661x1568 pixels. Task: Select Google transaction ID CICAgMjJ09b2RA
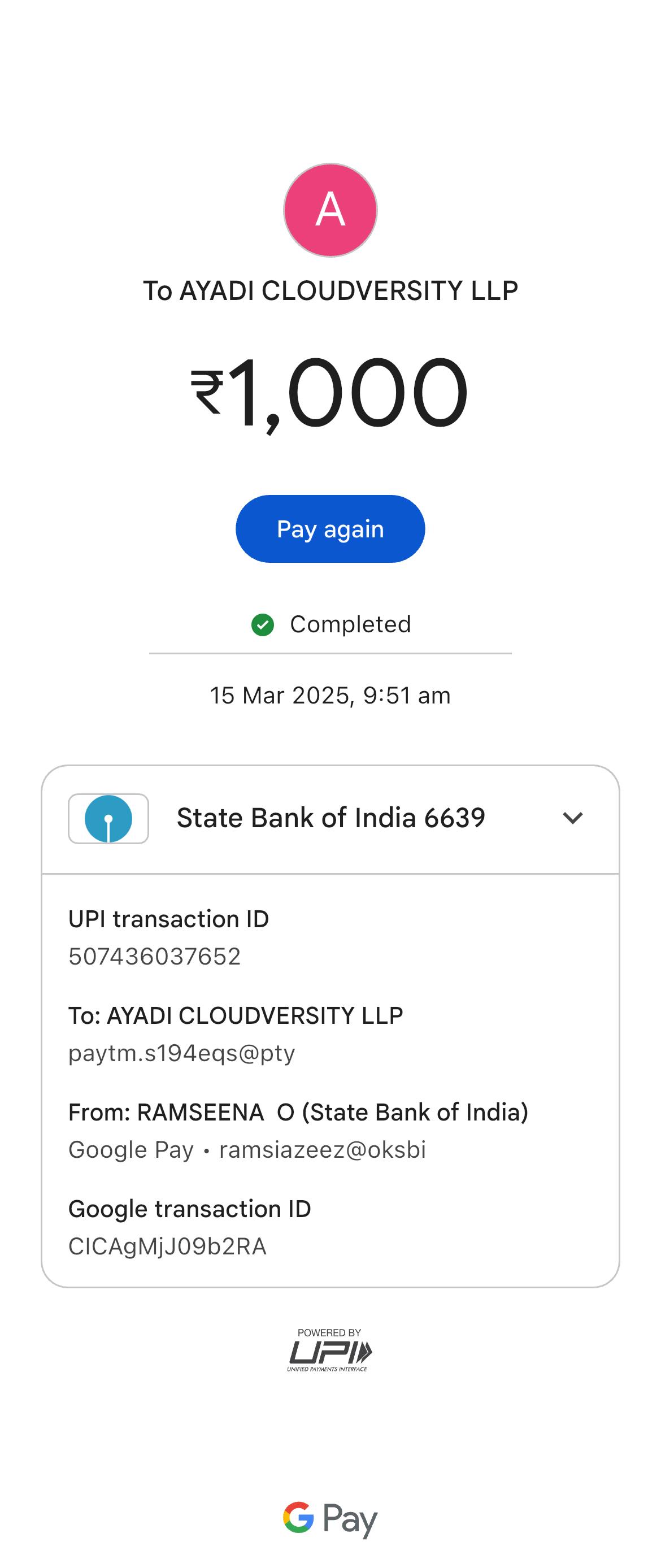(167, 1246)
